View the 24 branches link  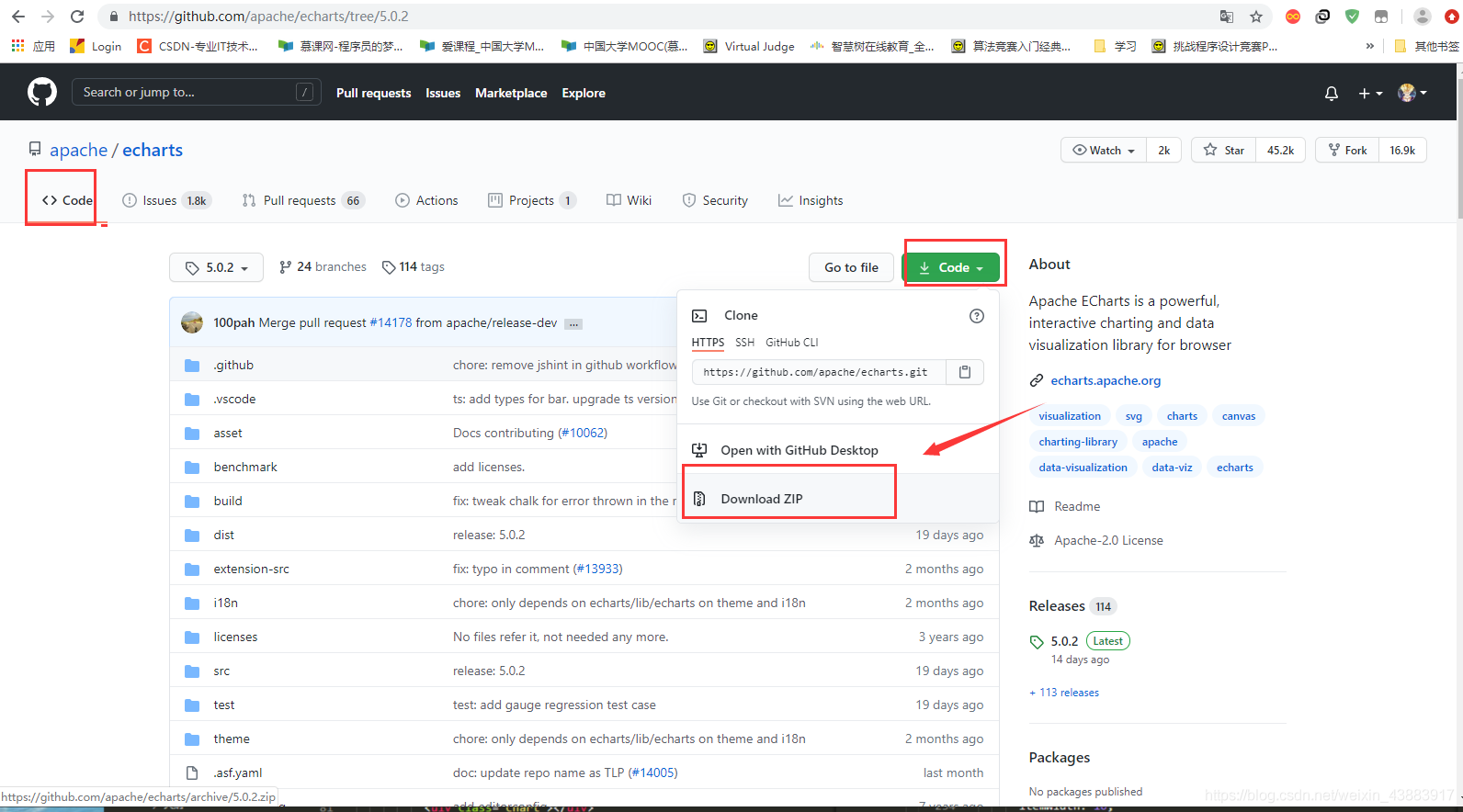tap(323, 267)
